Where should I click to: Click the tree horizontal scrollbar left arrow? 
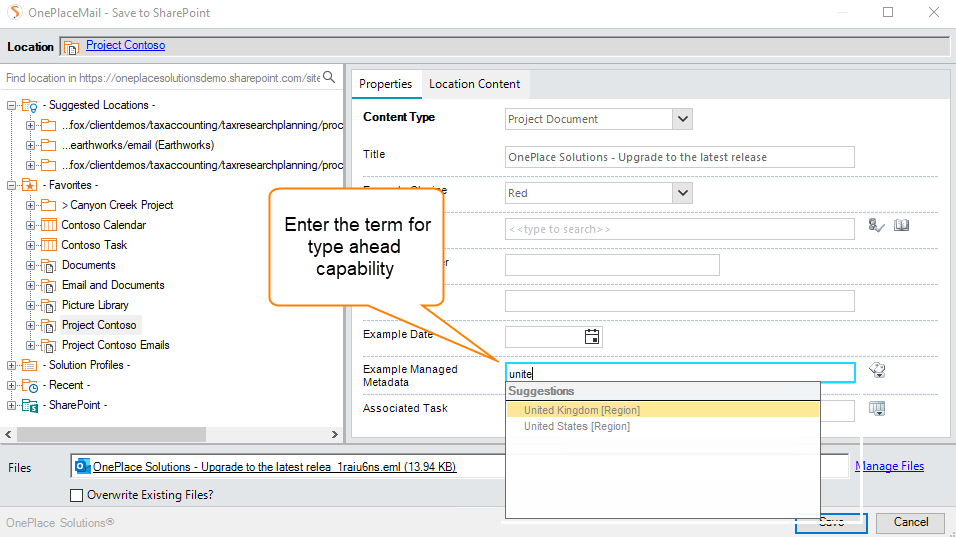coord(9,435)
